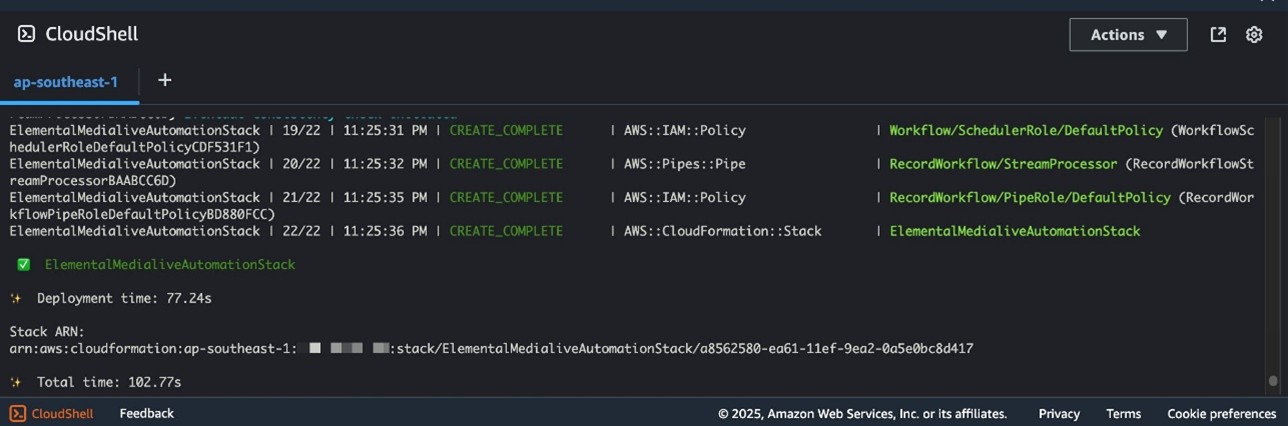Click the CloudShell terminal logo in header
The width and height of the screenshot is (1288, 426).
pyautogui.click(x=26, y=34)
